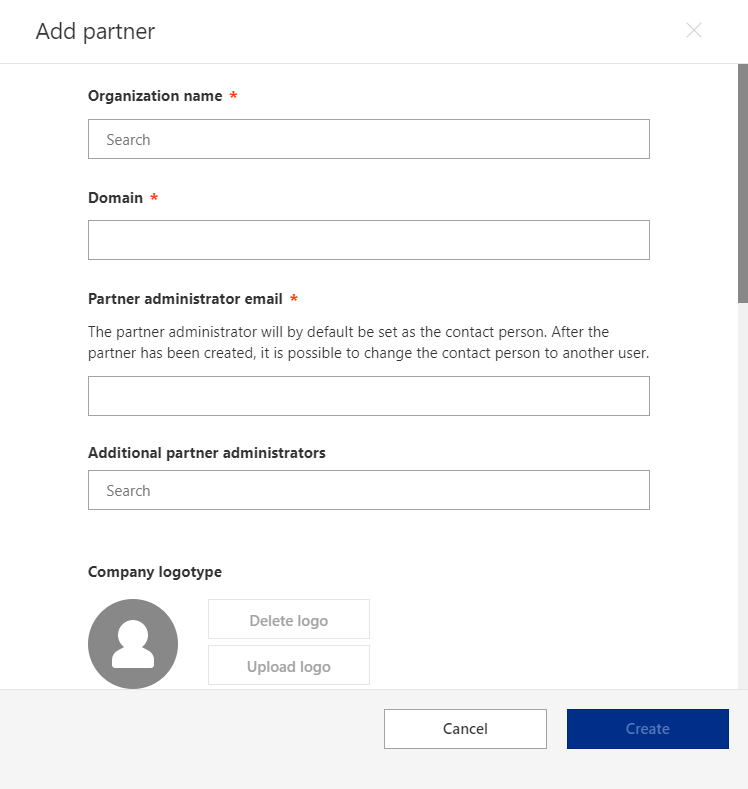Open Additional partner administrators search box
This screenshot has width=748, height=789.
tap(368, 490)
